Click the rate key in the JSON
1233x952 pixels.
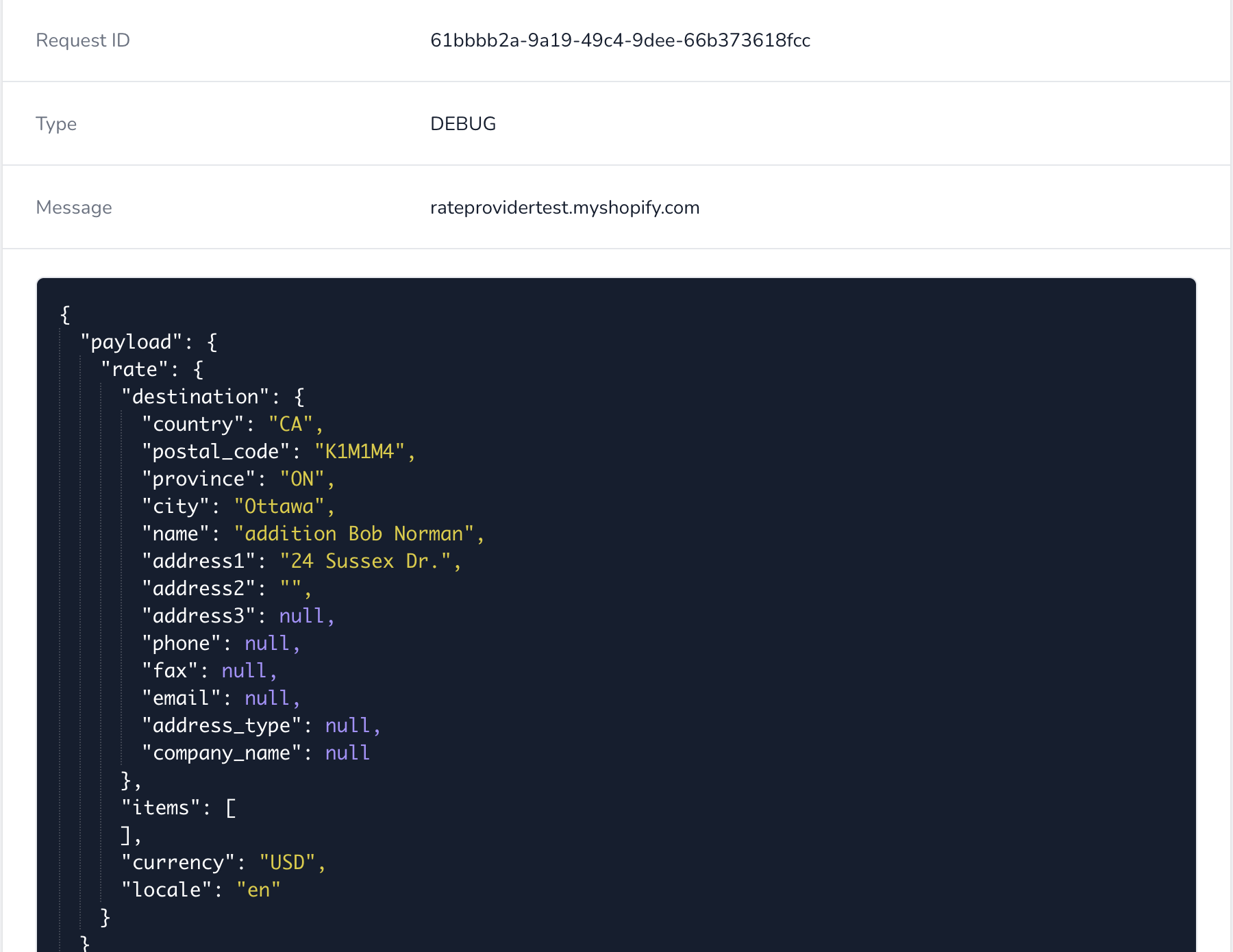(x=135, y=368)
